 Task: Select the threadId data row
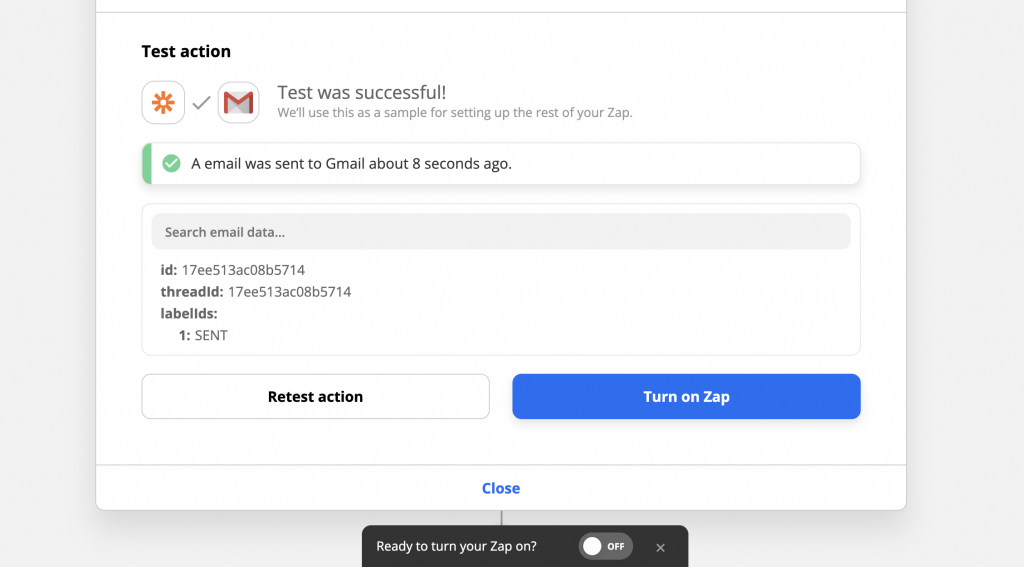256,292
